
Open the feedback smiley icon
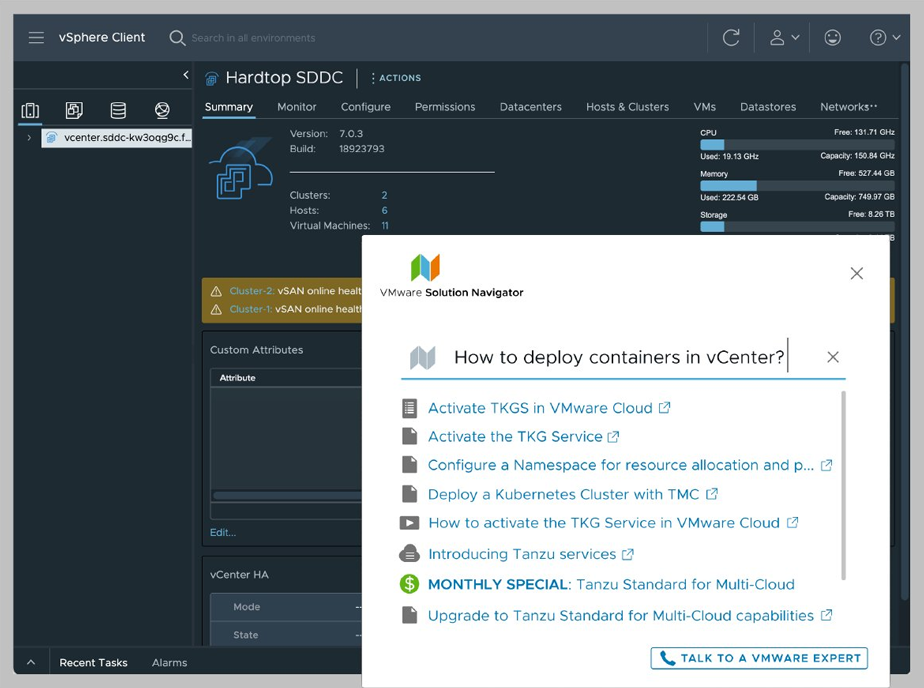click(x=833, y=37)
